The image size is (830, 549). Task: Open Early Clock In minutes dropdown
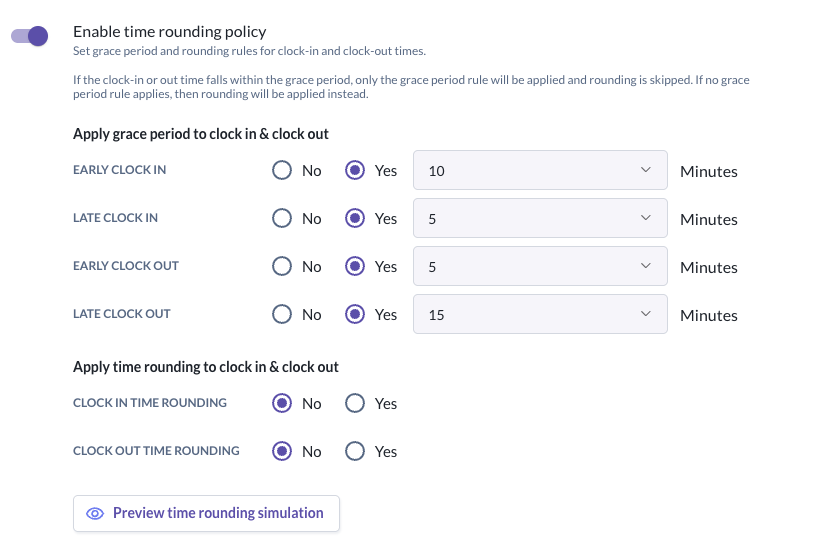click(x=539, y=171)
